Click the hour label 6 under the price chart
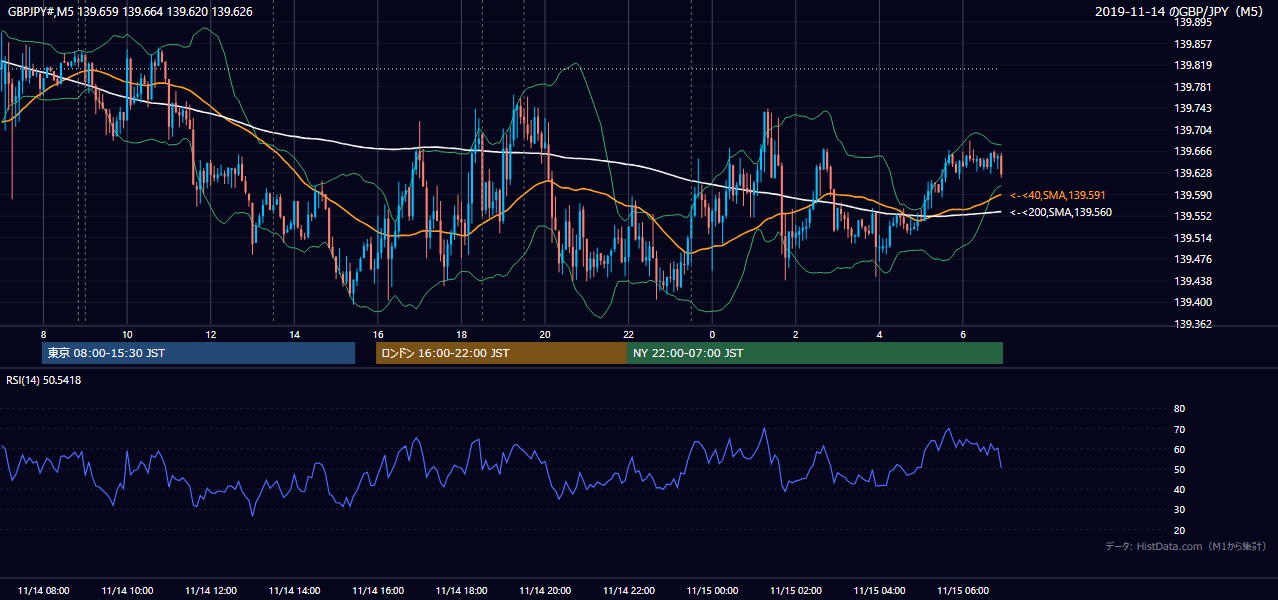Screen dimensions: 1278x600 pos(962,334)
